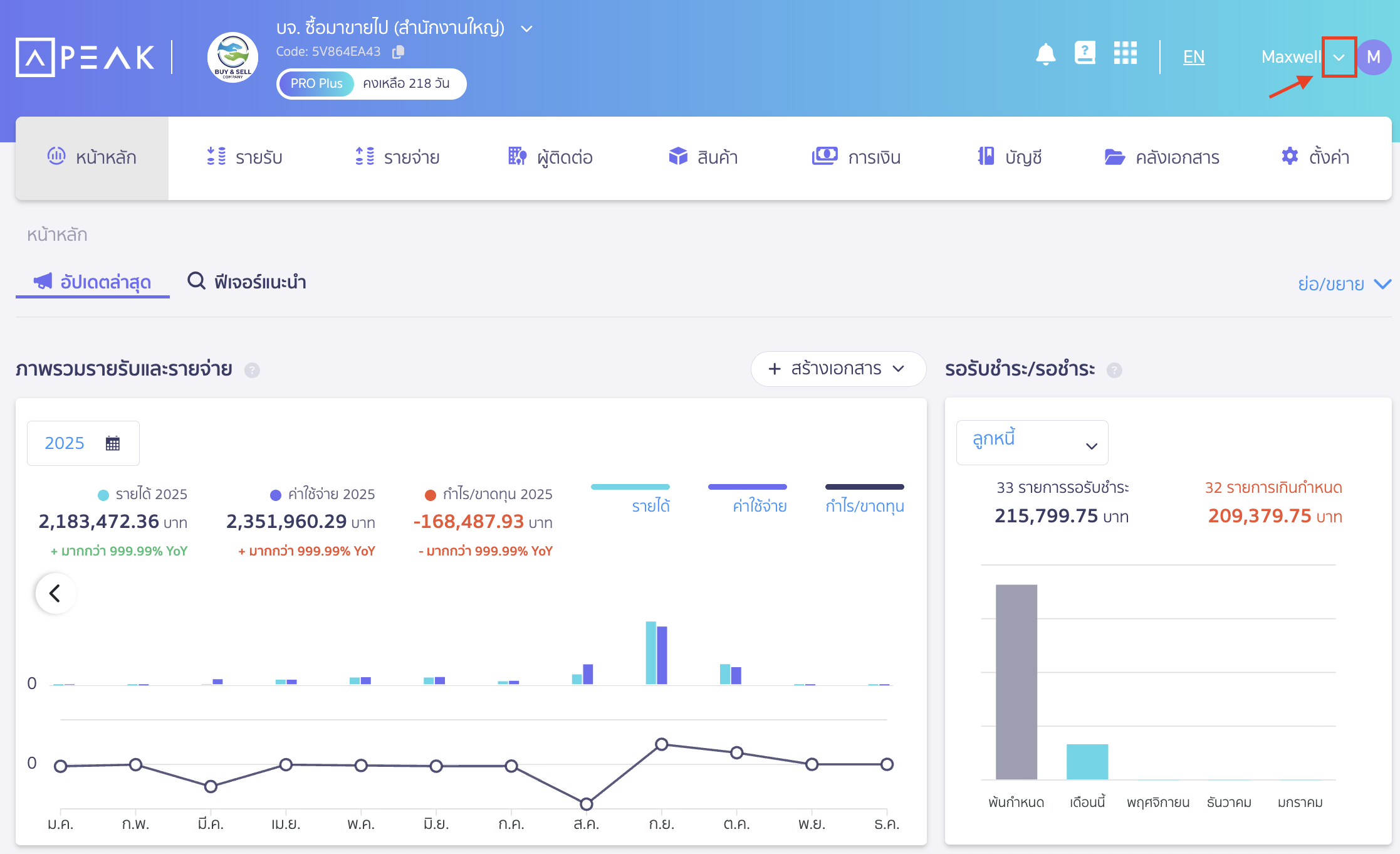This screenshot has width=1400, height=854.
Task: Copy the company code with copy icon
Action: pos(399,51)
